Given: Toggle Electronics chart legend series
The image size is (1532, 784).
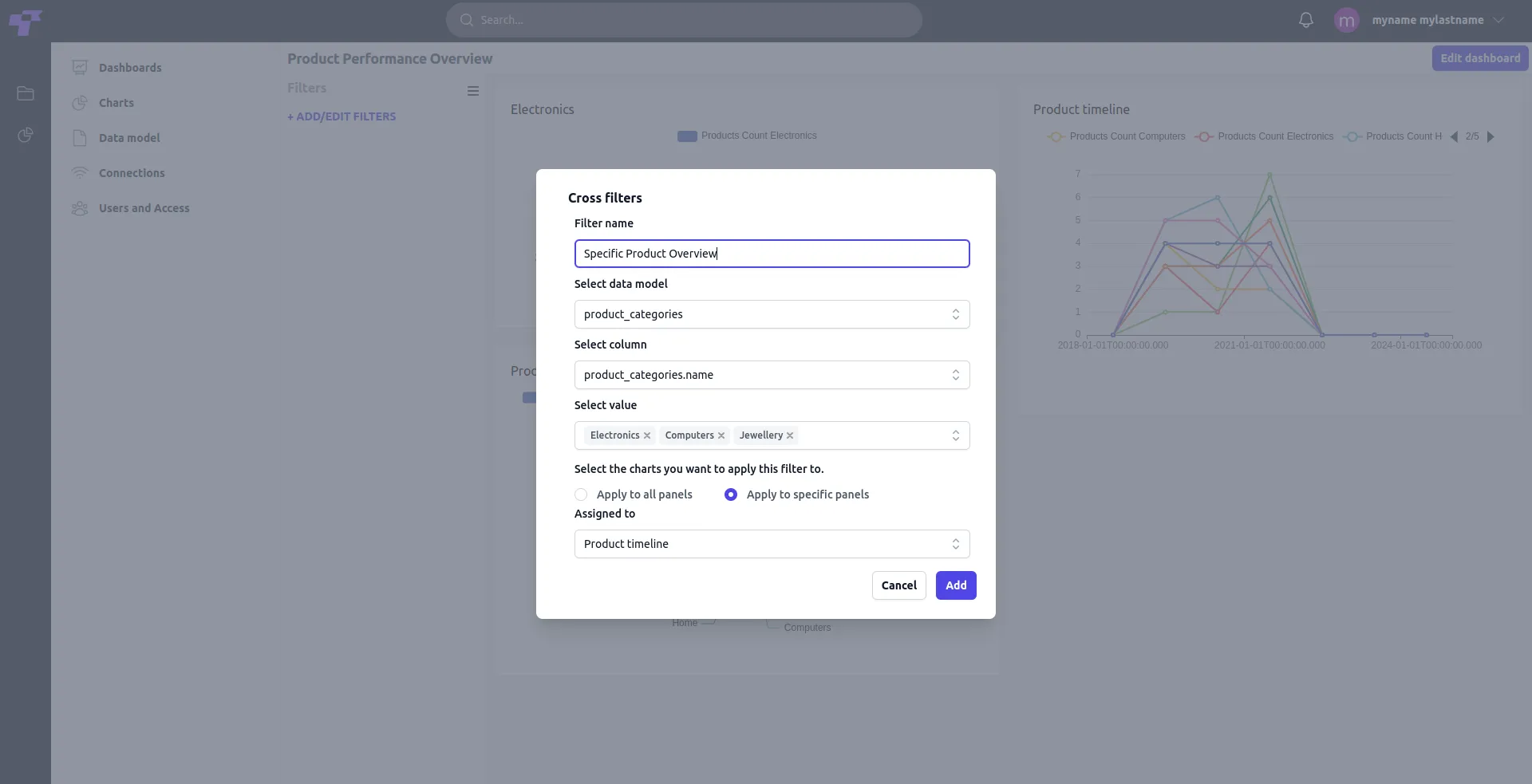Looking at the screenshot, I should point(748,136).
